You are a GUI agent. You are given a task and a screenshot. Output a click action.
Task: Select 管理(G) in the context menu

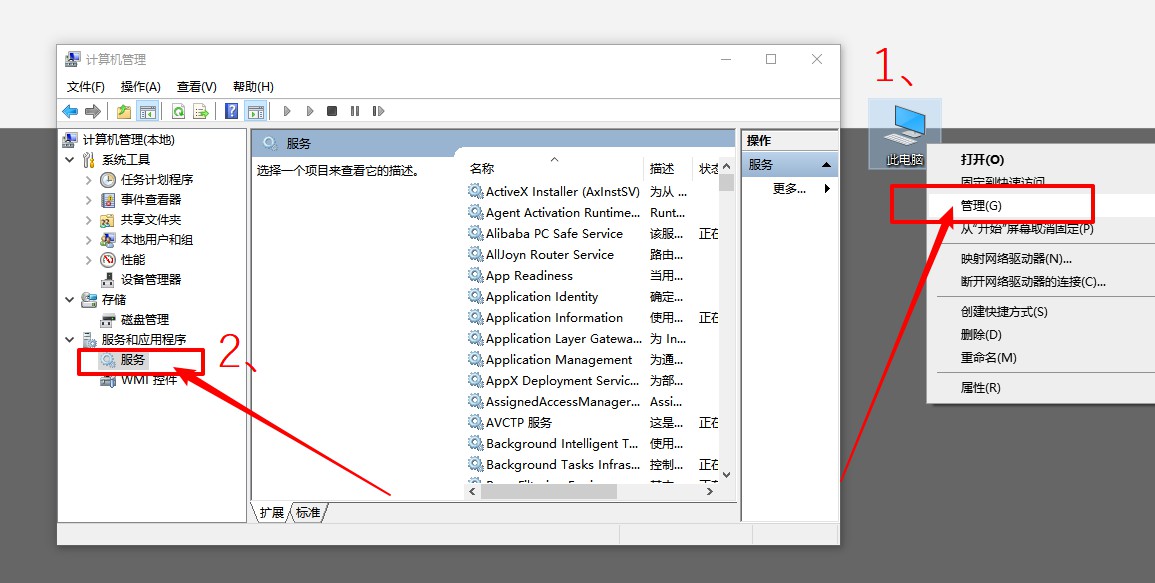[980, 205]
